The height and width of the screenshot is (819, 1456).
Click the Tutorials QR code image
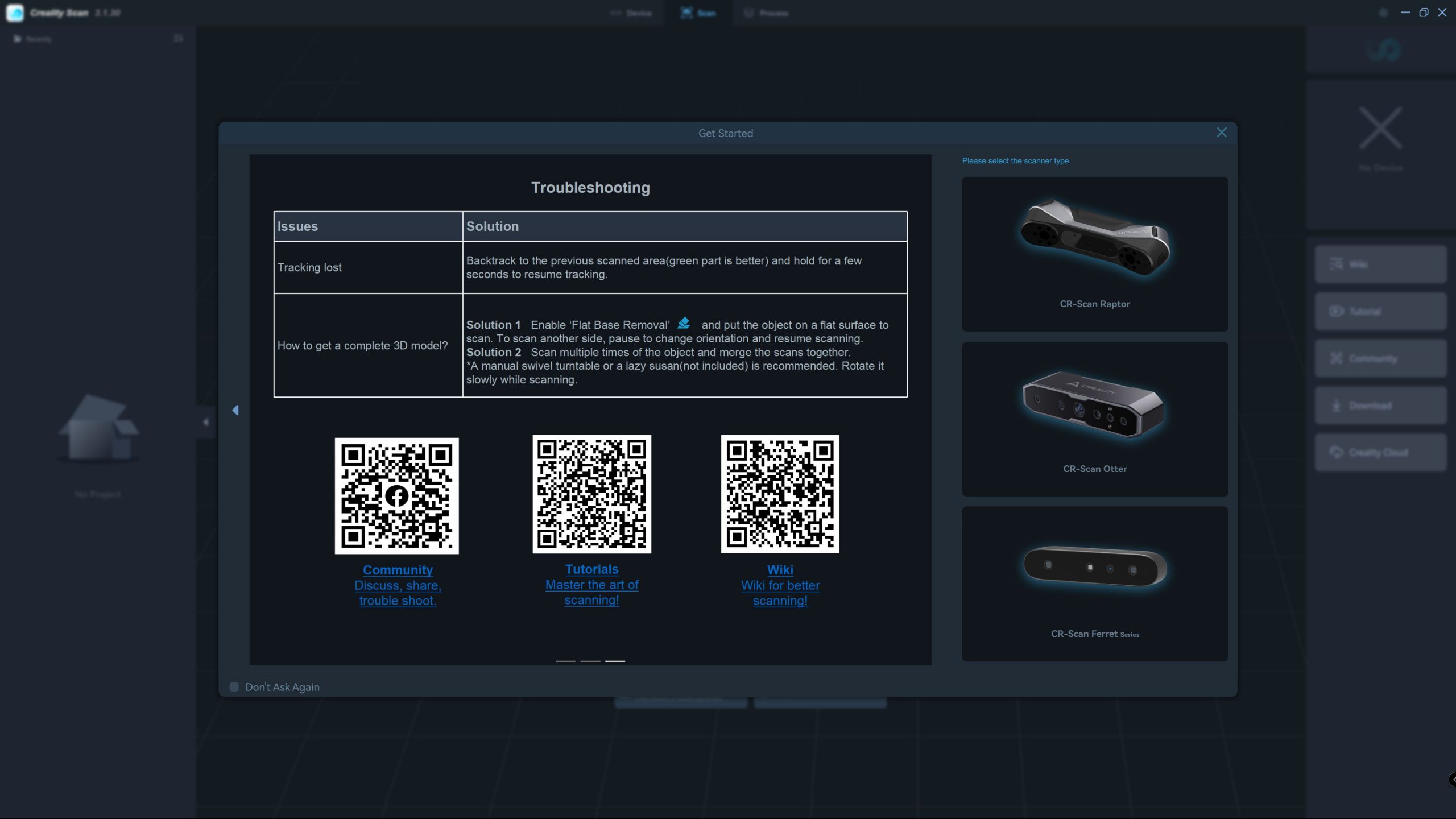tap(591, 494)
